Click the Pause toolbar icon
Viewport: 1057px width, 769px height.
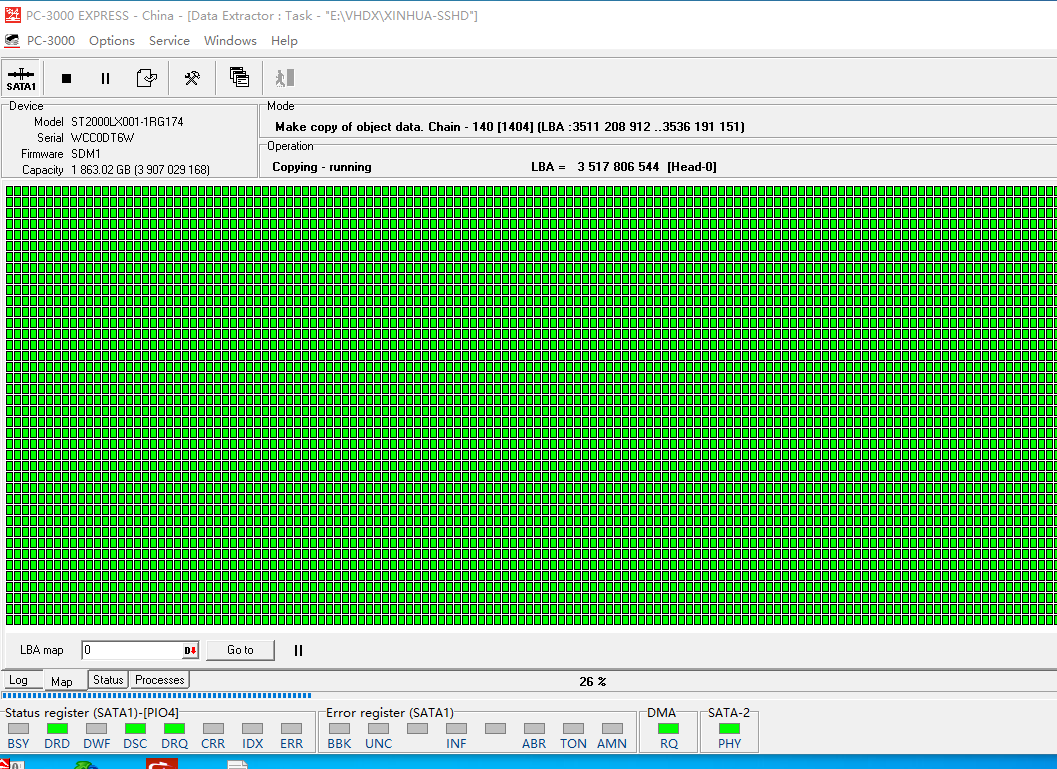(105, 77)
